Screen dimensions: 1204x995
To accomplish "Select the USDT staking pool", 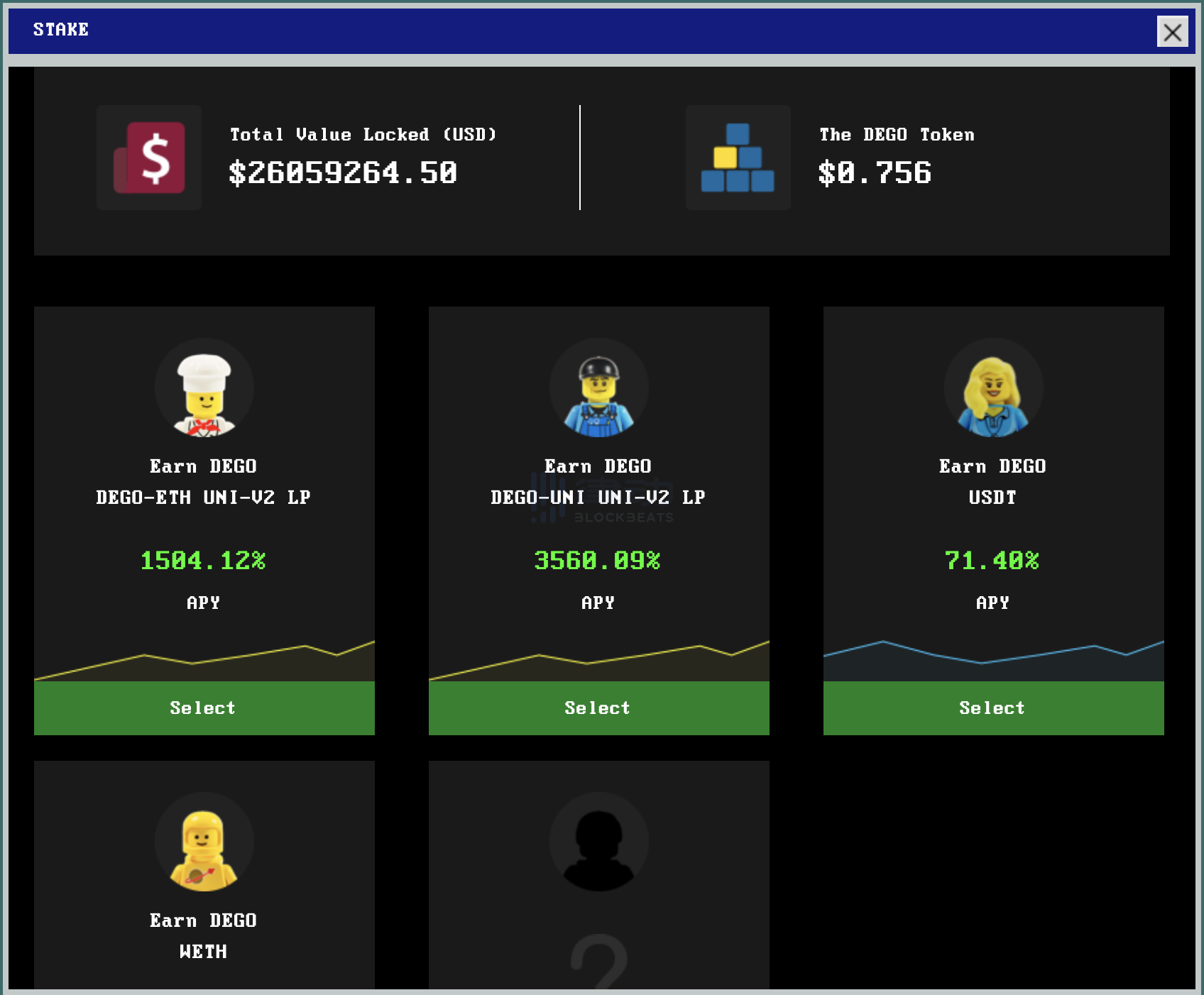I will click(993, 708).
